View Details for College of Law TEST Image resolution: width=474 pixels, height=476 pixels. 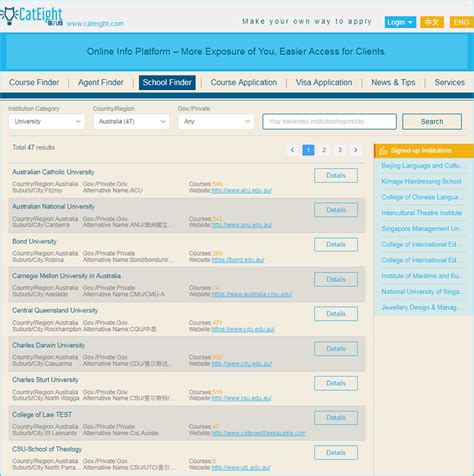336,418
